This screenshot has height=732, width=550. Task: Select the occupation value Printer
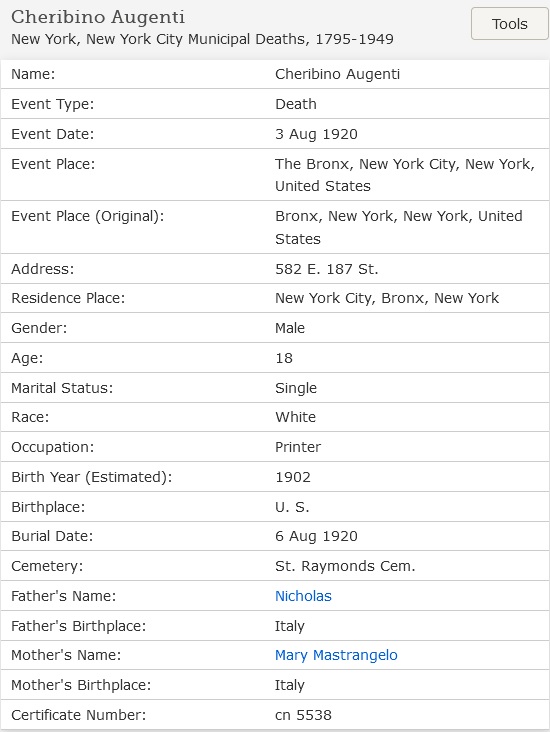tap(298, 447)
